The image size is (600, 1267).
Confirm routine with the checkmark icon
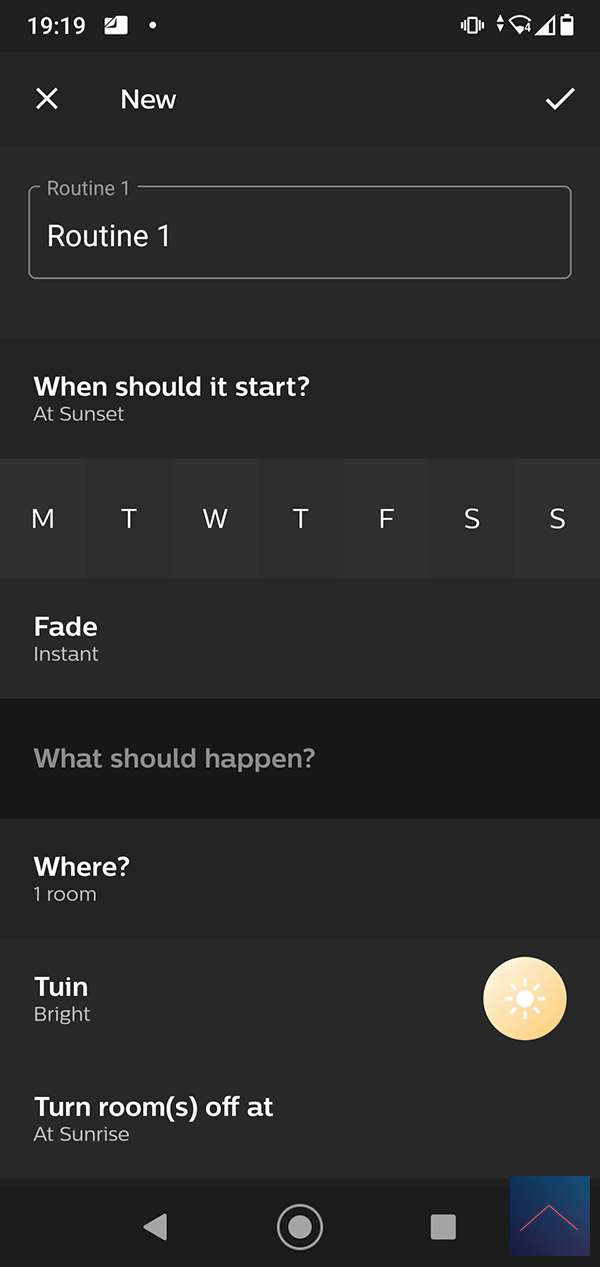coord(560,98)
